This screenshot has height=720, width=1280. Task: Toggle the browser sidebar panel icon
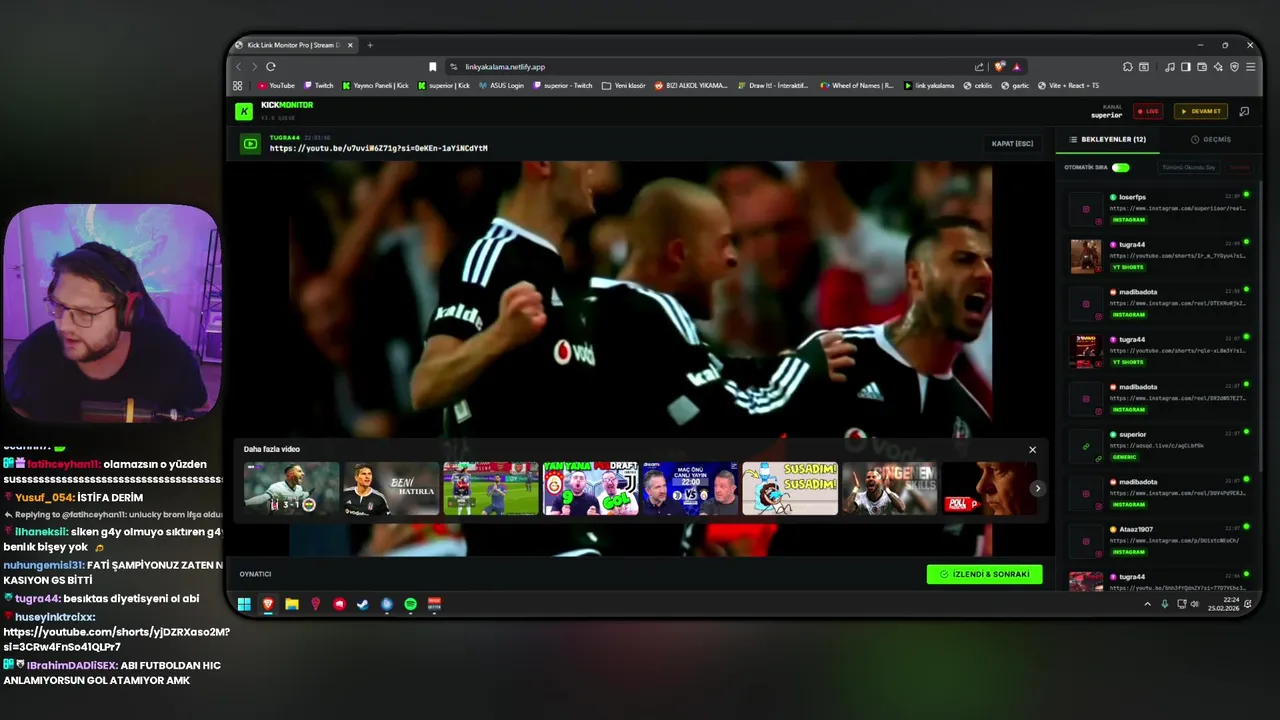pyautogui.click(x=1186, y=66)
